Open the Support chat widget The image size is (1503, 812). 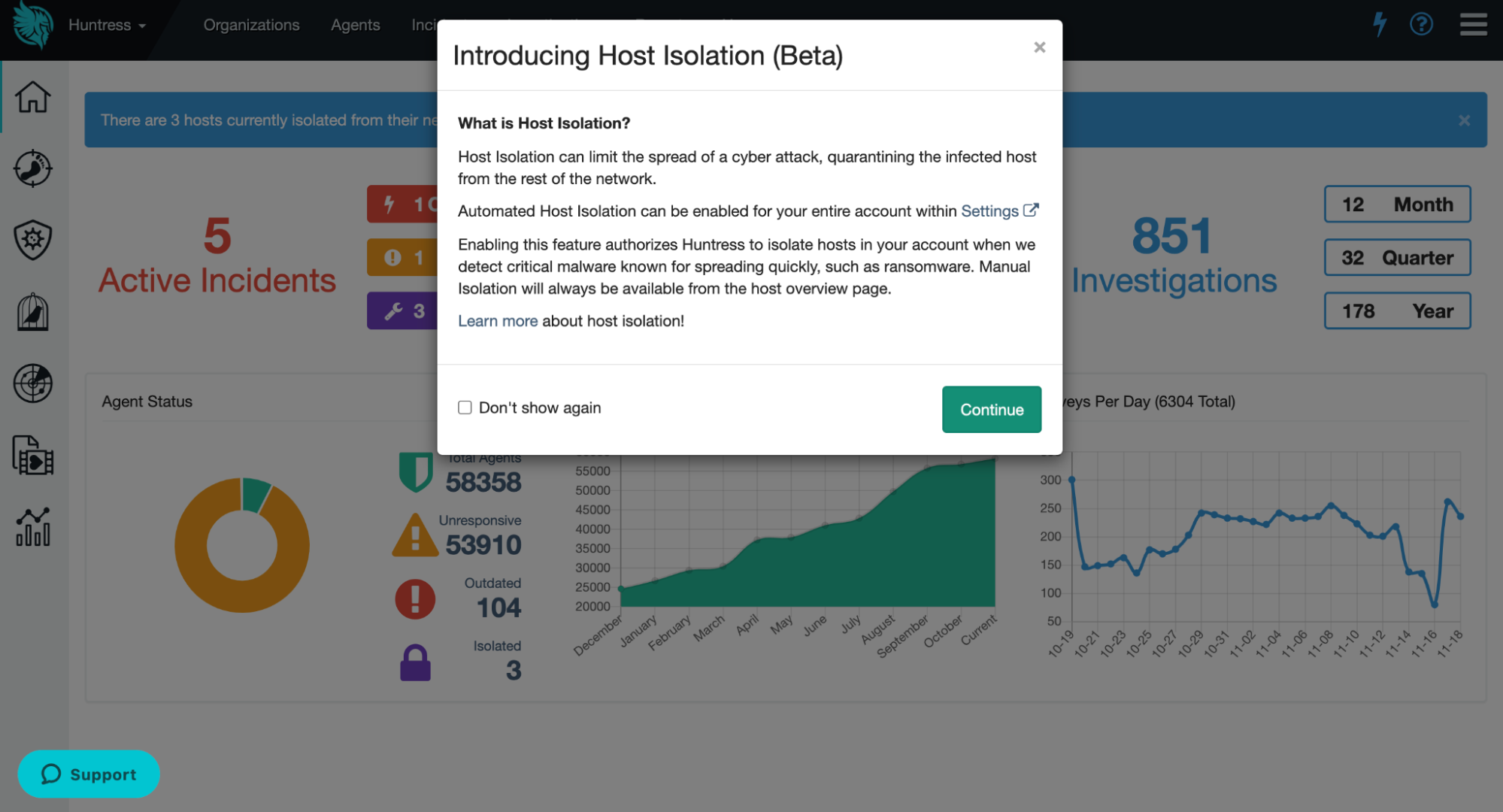pyautogui.click(x=89, y=774)
